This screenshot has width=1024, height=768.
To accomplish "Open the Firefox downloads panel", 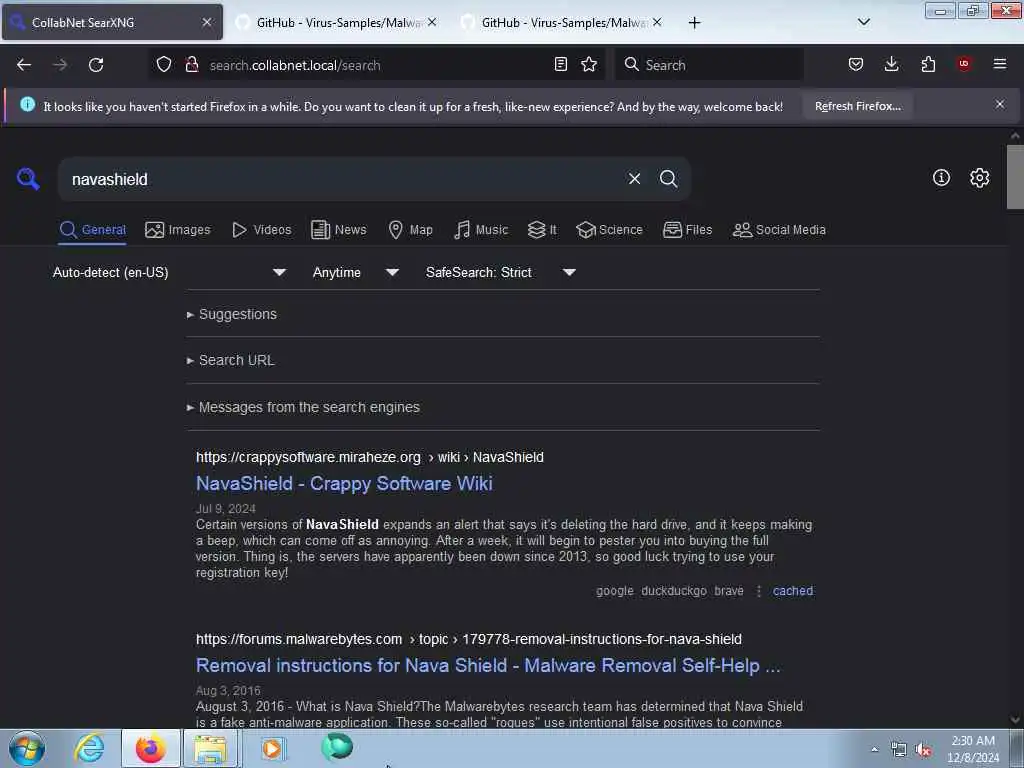I will tap(891, 65).
